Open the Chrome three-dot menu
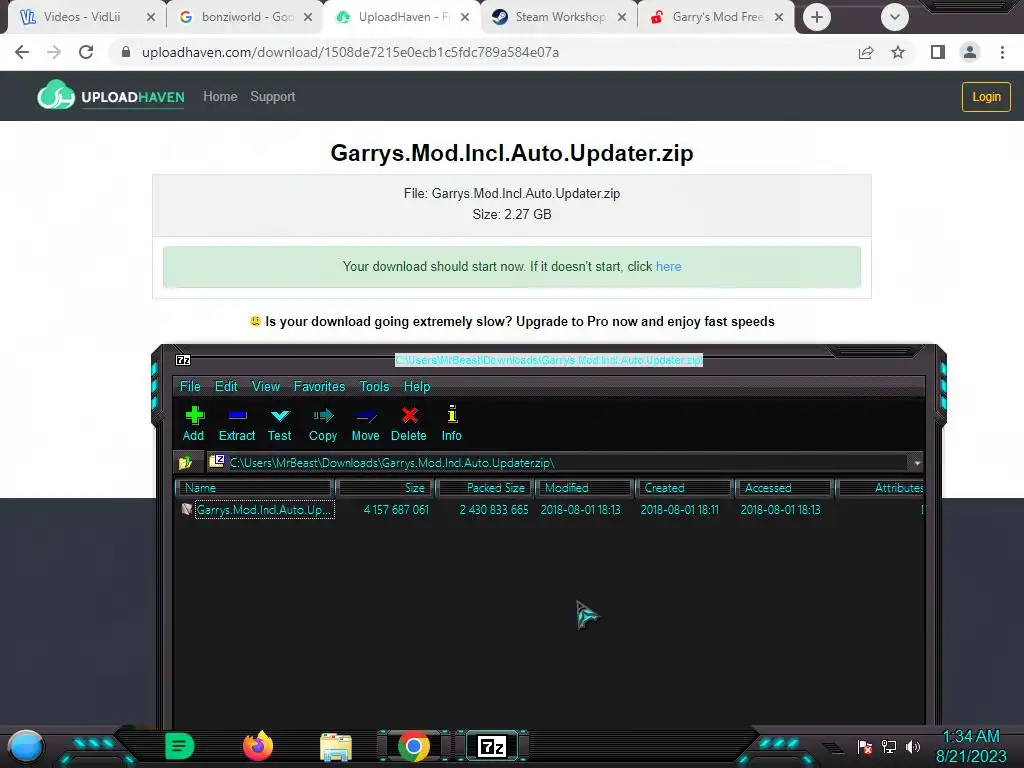The image size is (1024, 768). pos(1002,52)
